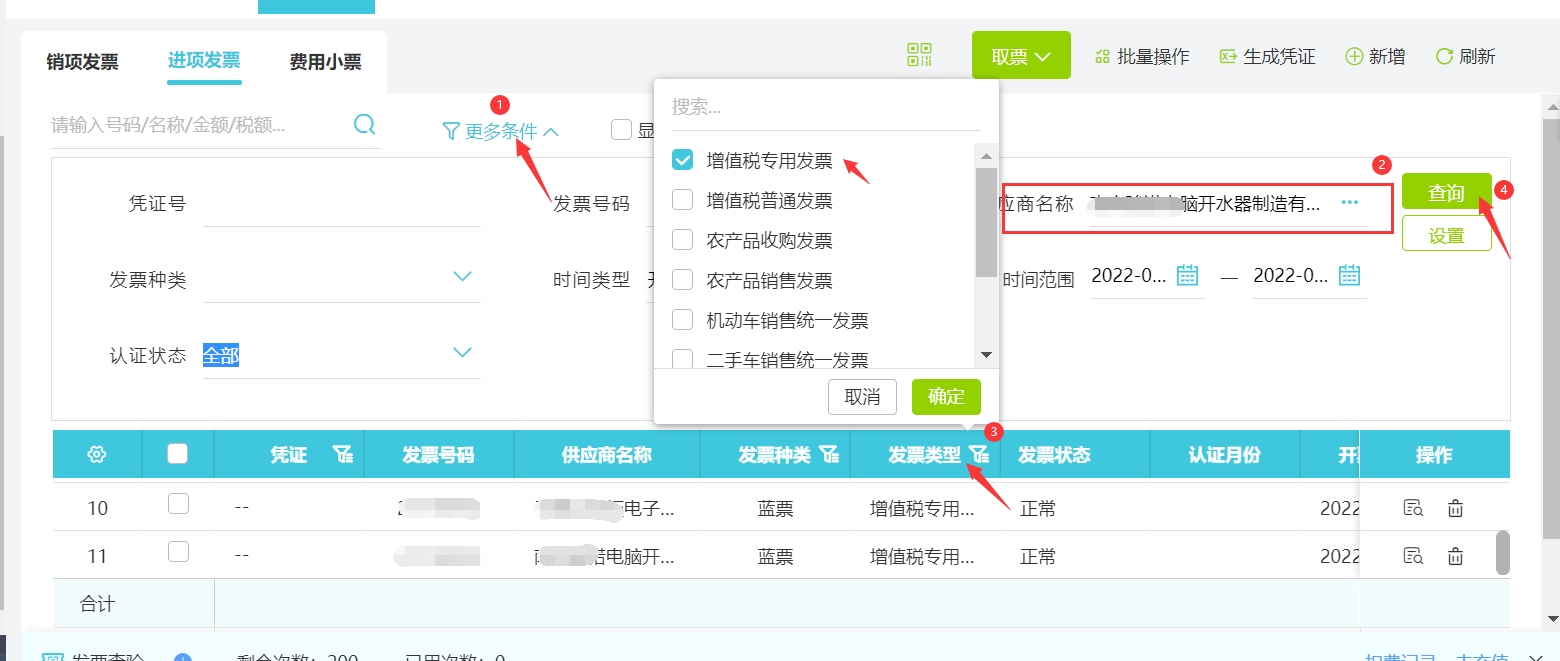Click 认证月份 column header
This screenshot has height=661, width=1560.
[1224, 455]
